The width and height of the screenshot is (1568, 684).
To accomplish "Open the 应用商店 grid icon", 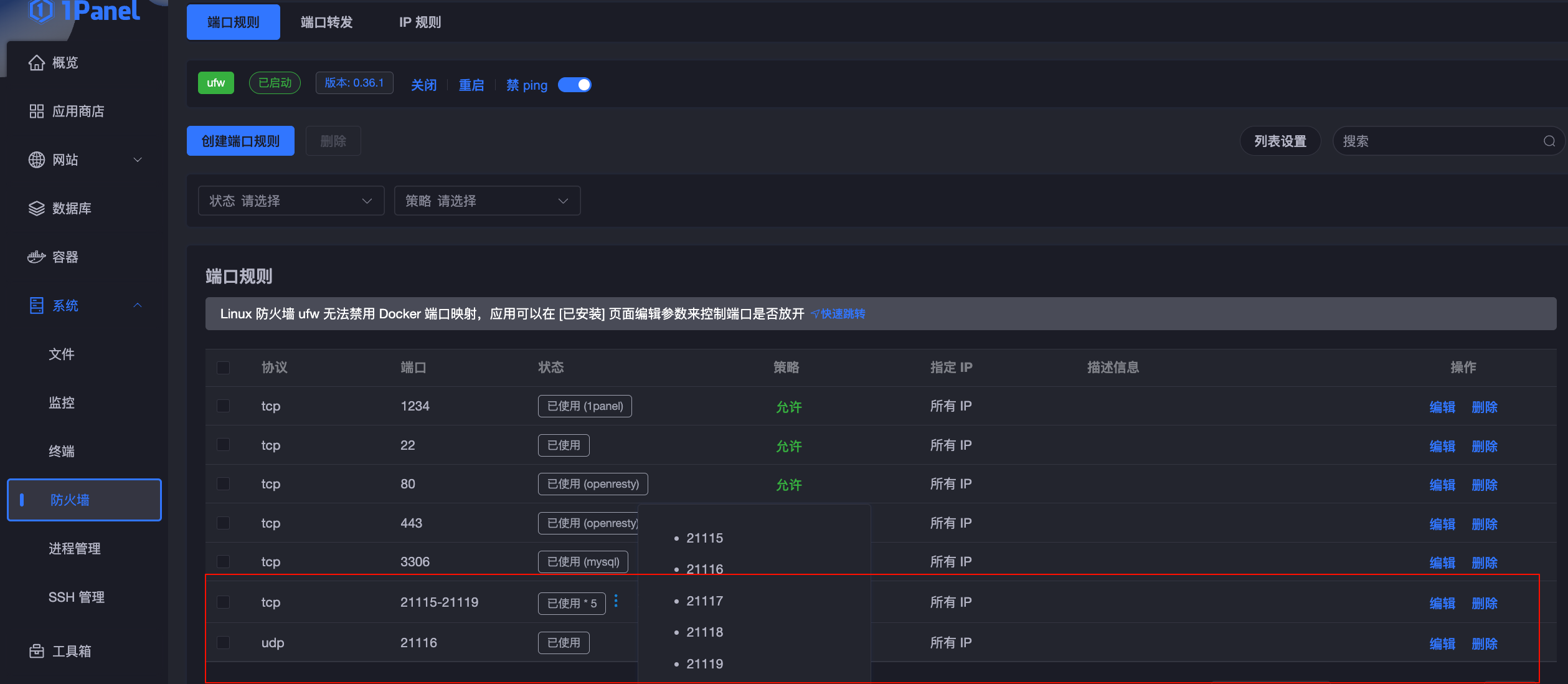I will [x=37, y=112].
